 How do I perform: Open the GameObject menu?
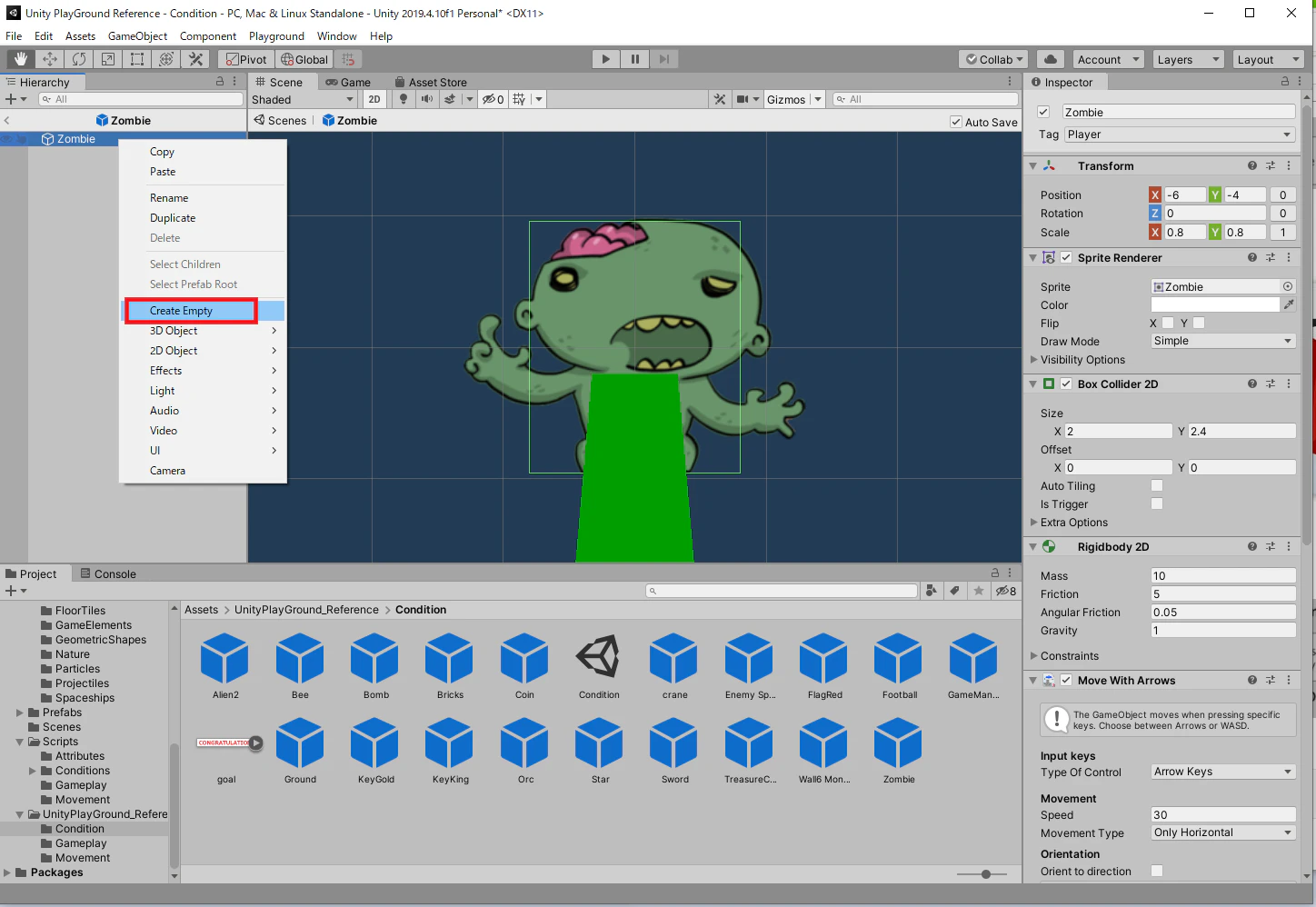click(x=137, y=36)
